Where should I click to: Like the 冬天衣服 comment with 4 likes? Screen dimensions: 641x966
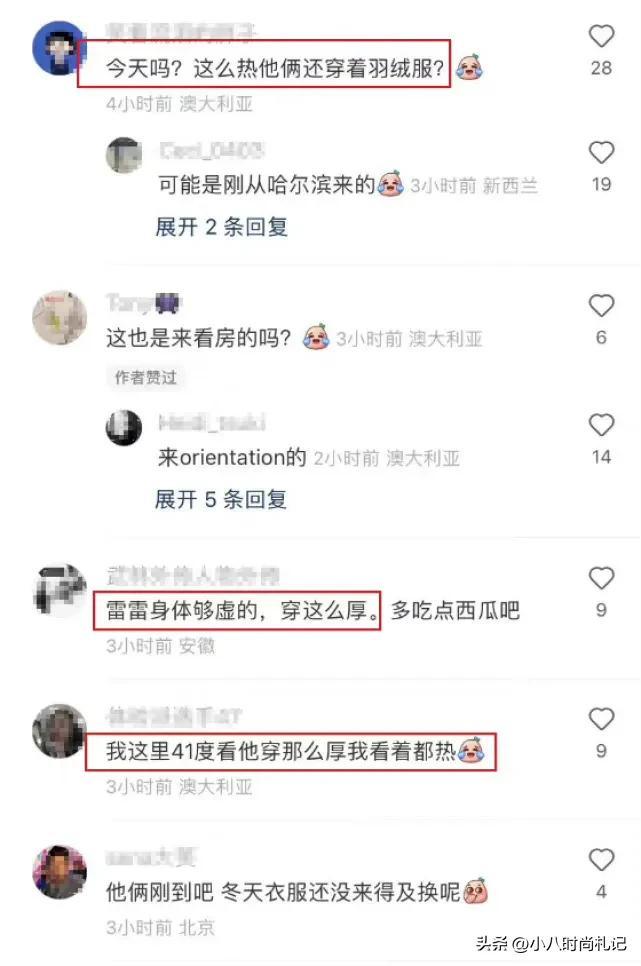pyautogui.click(x=601, y=859)
